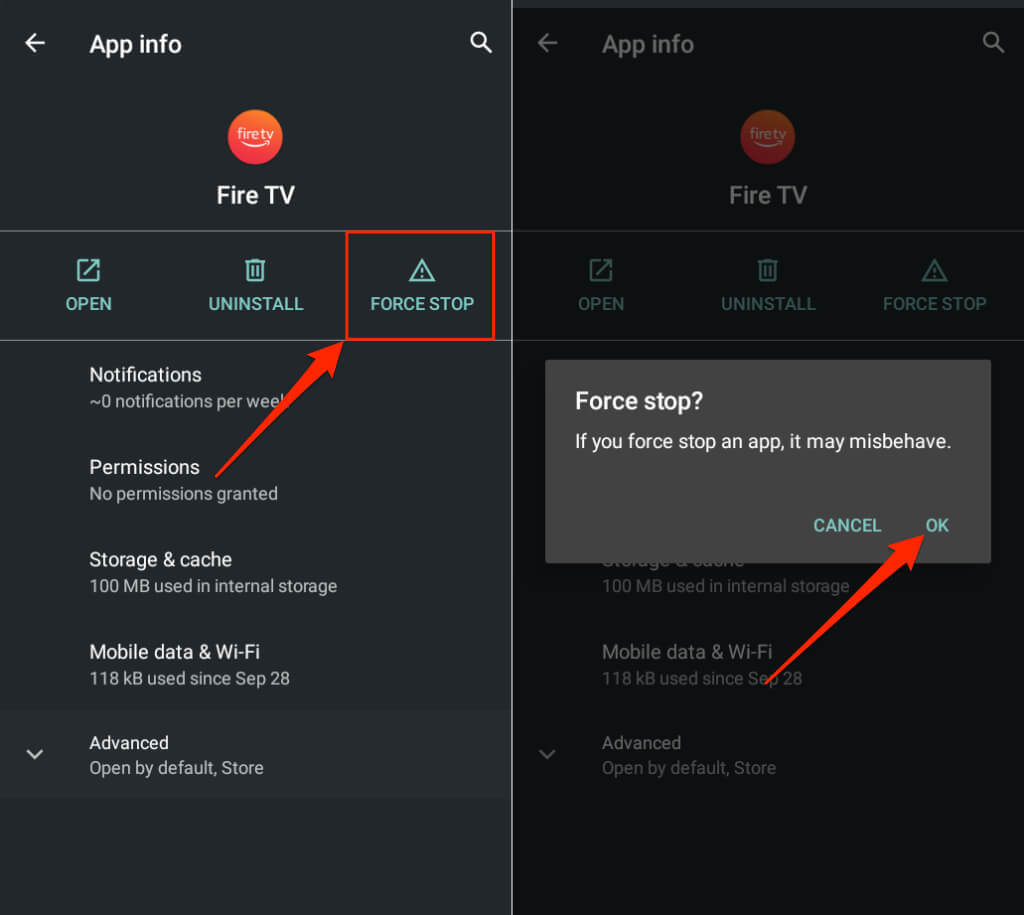
Task: Select the undimmed Storage & cache entry
Action: click(213, 572)
